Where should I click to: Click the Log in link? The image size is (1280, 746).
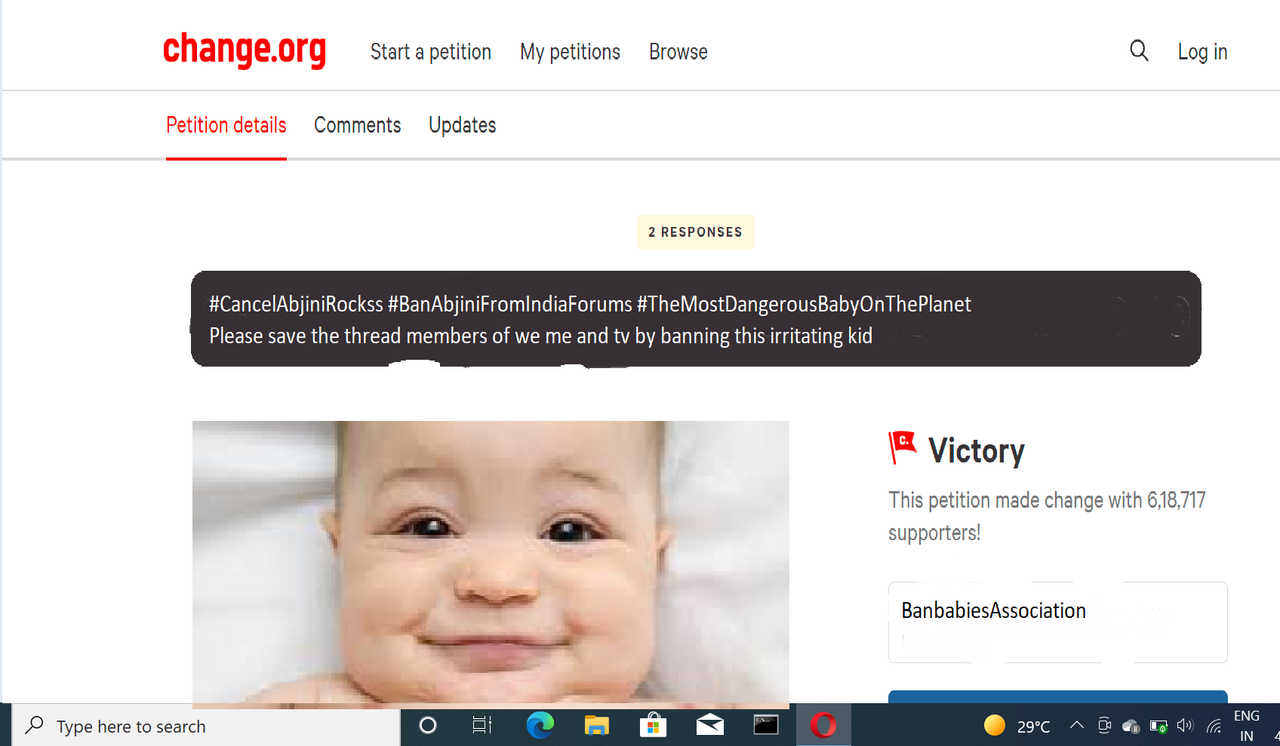(1202, 52)
